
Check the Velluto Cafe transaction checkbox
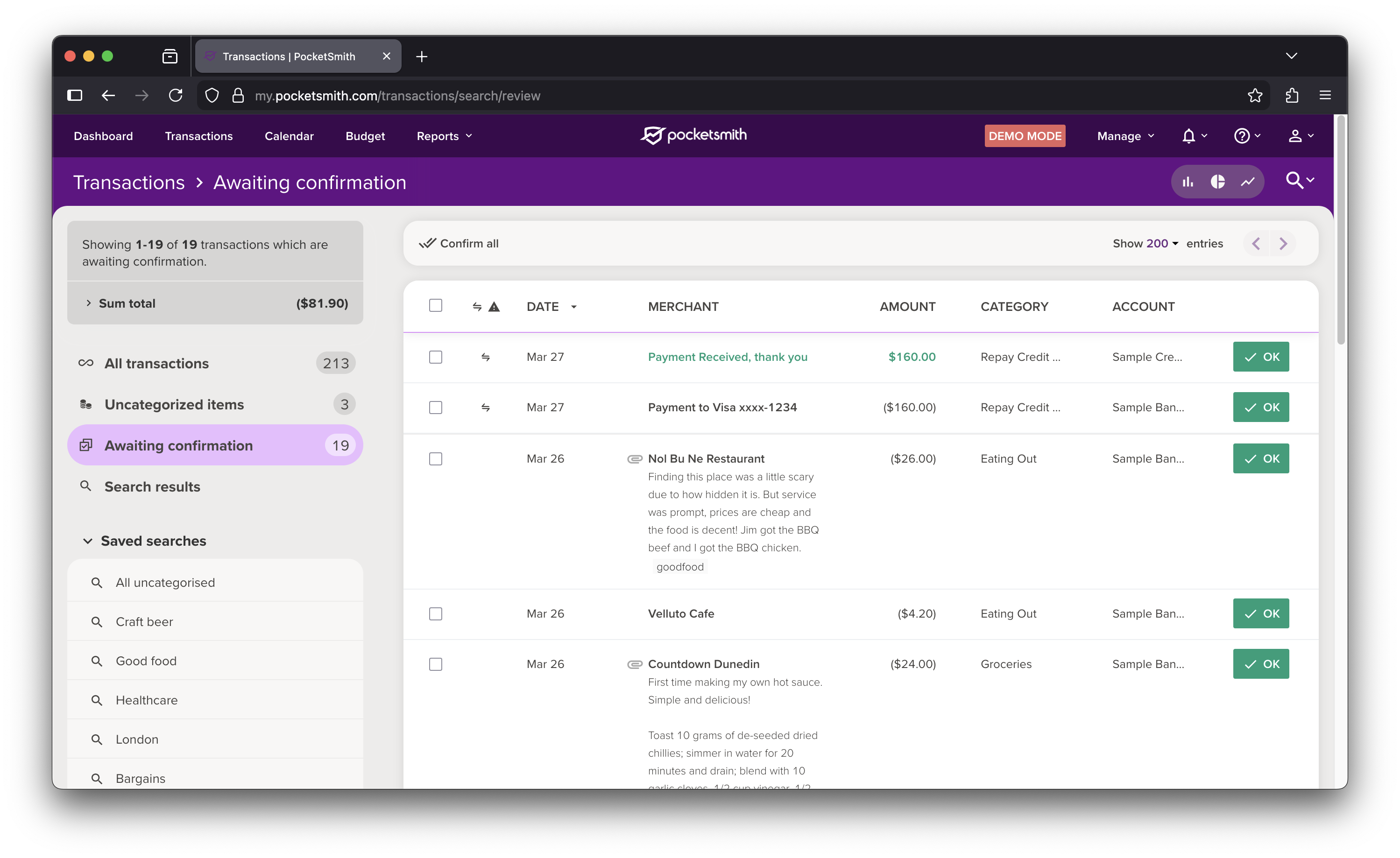click(x=435, y=614)
